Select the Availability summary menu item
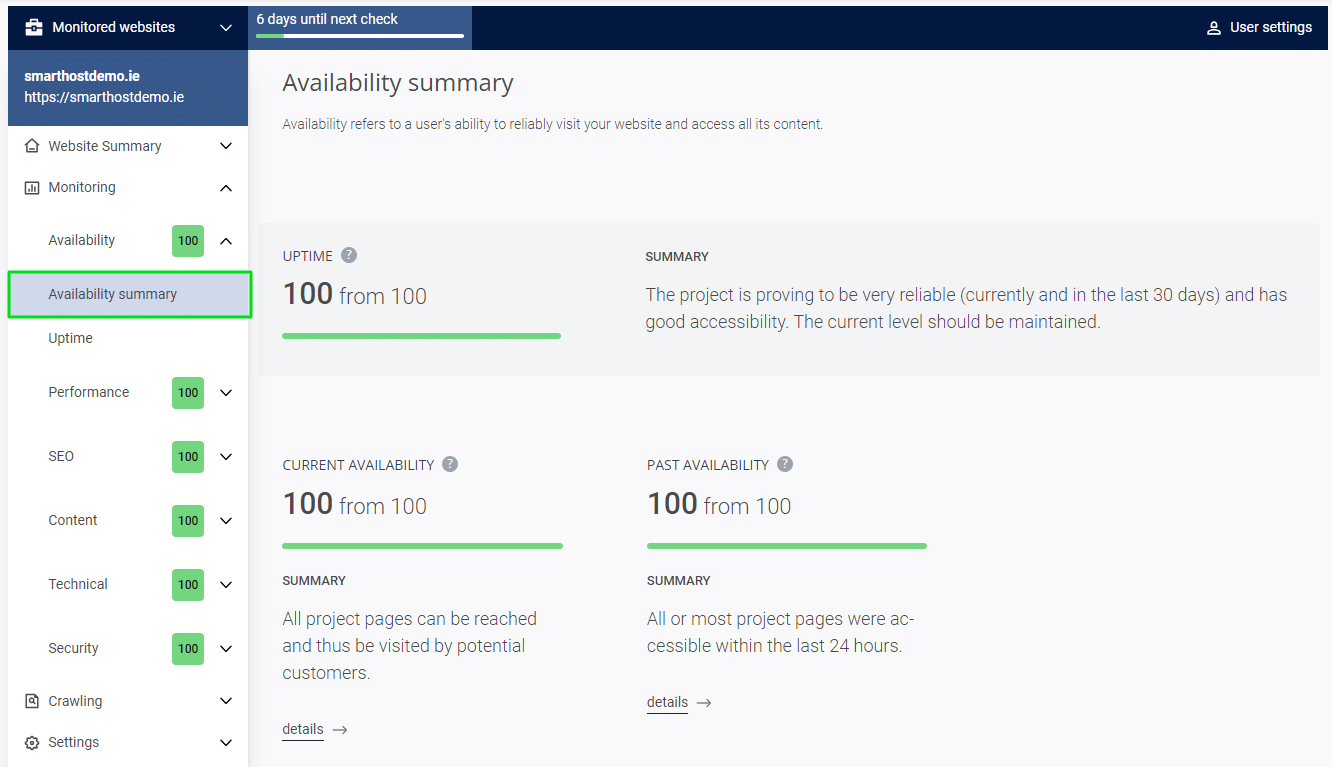 tap(113, 294)
